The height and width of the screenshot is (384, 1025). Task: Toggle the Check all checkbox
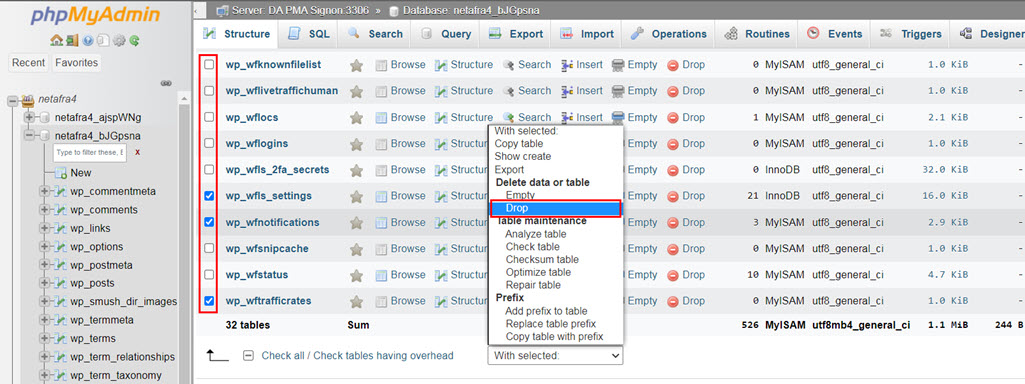[x=248, y=356]
